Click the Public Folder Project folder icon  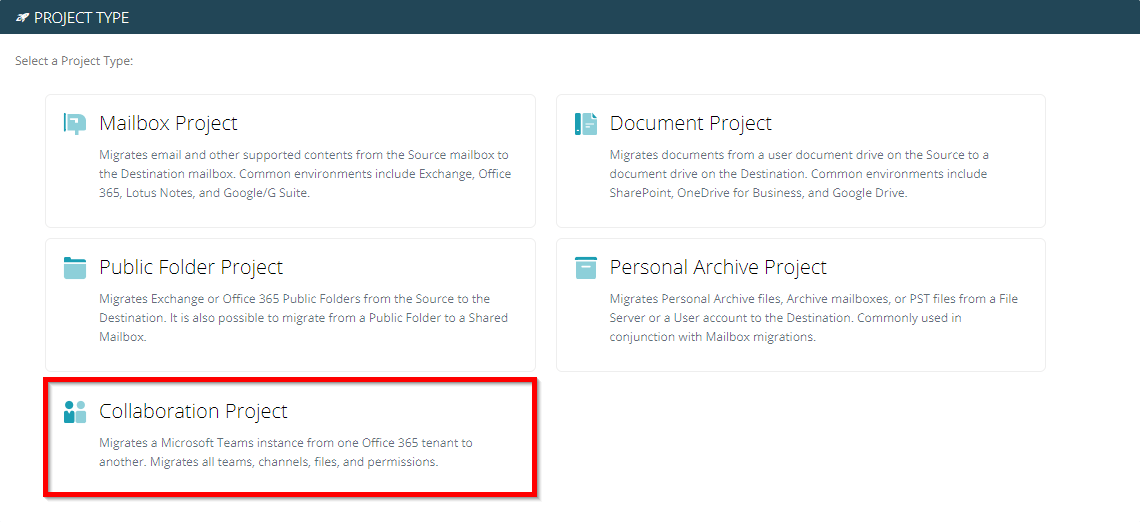click(x=75, y=268)
